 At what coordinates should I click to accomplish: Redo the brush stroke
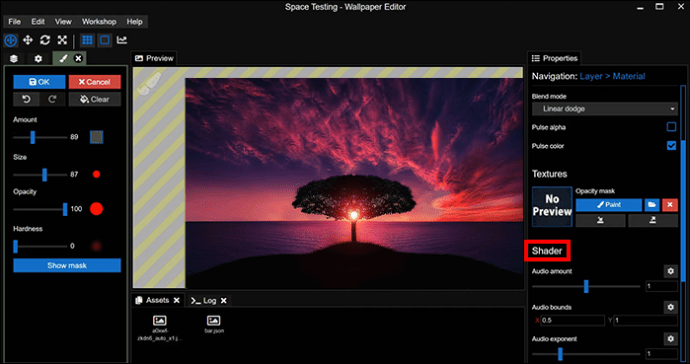coord(52,99)
